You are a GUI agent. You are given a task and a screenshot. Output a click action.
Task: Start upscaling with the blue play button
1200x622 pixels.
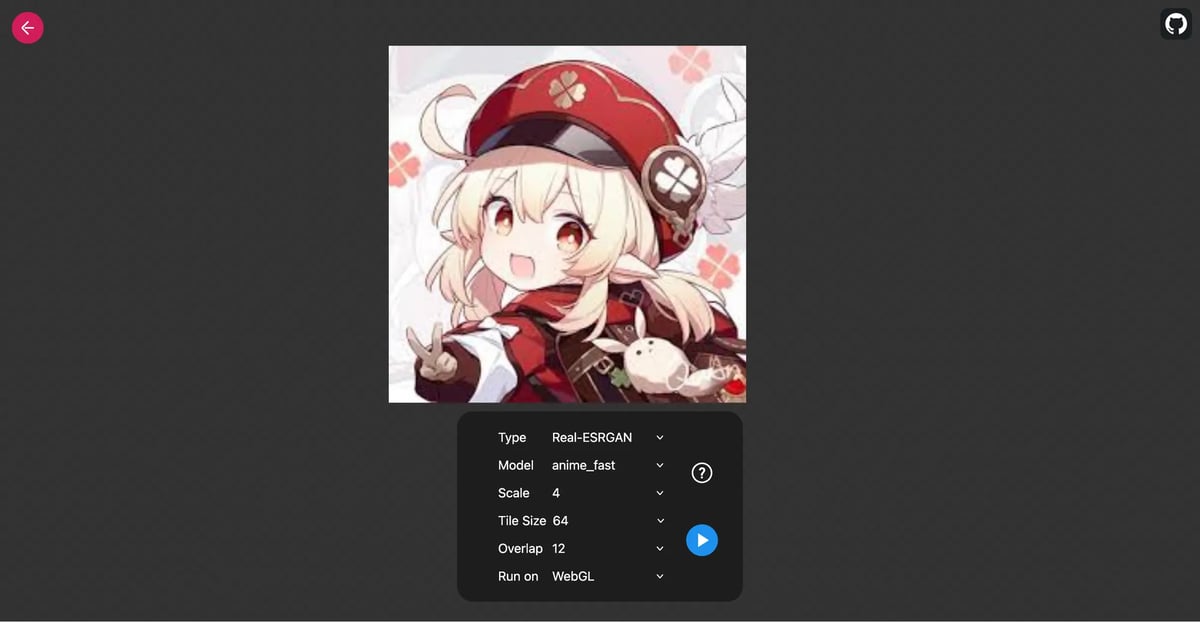(x=702, y=540)
